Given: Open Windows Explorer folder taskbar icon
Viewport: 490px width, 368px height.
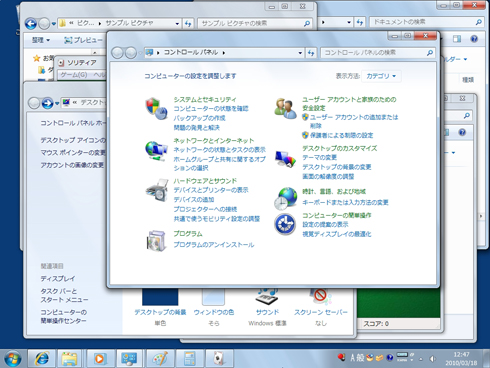Looking at the screenshot, I should (69, 359).
